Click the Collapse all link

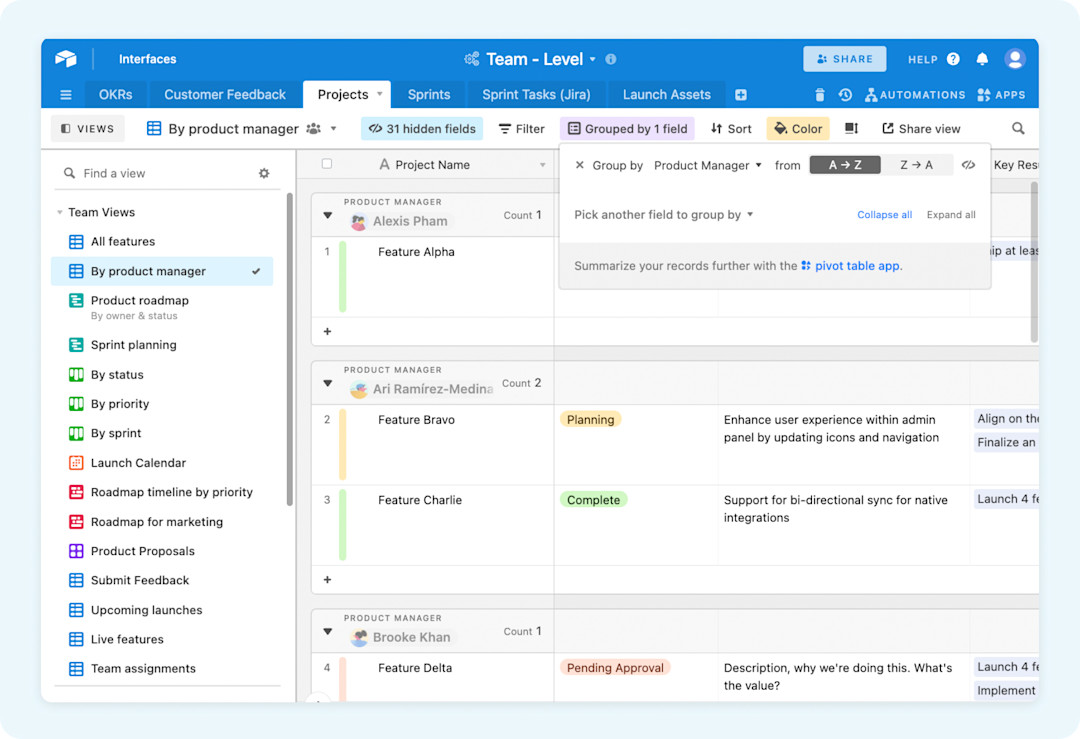884,214
